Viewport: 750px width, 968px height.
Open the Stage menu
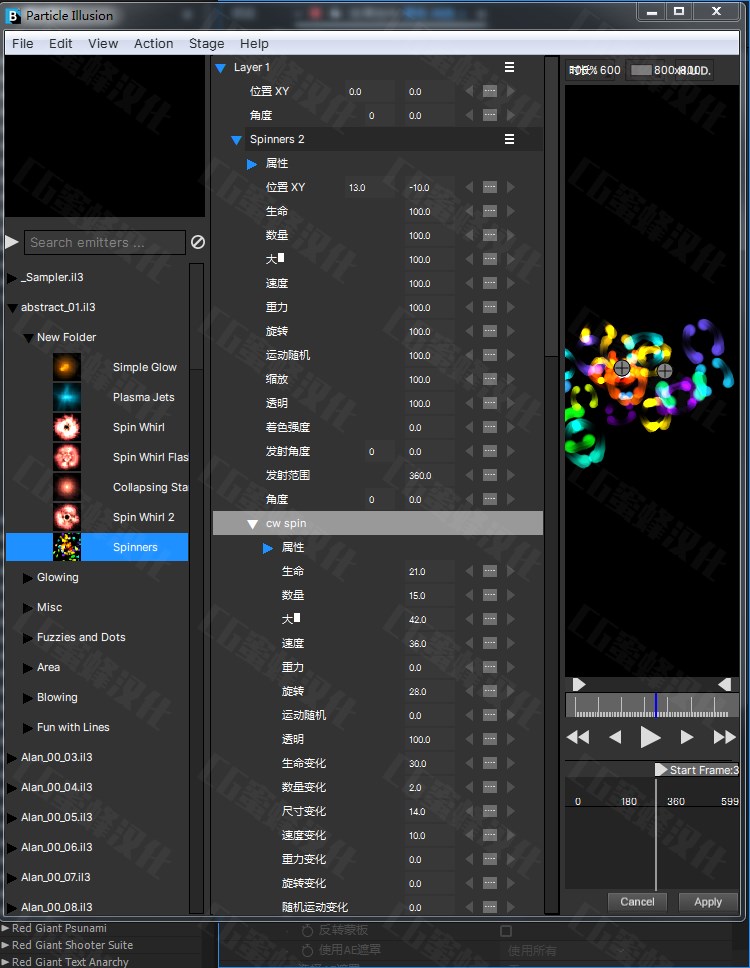206,44
